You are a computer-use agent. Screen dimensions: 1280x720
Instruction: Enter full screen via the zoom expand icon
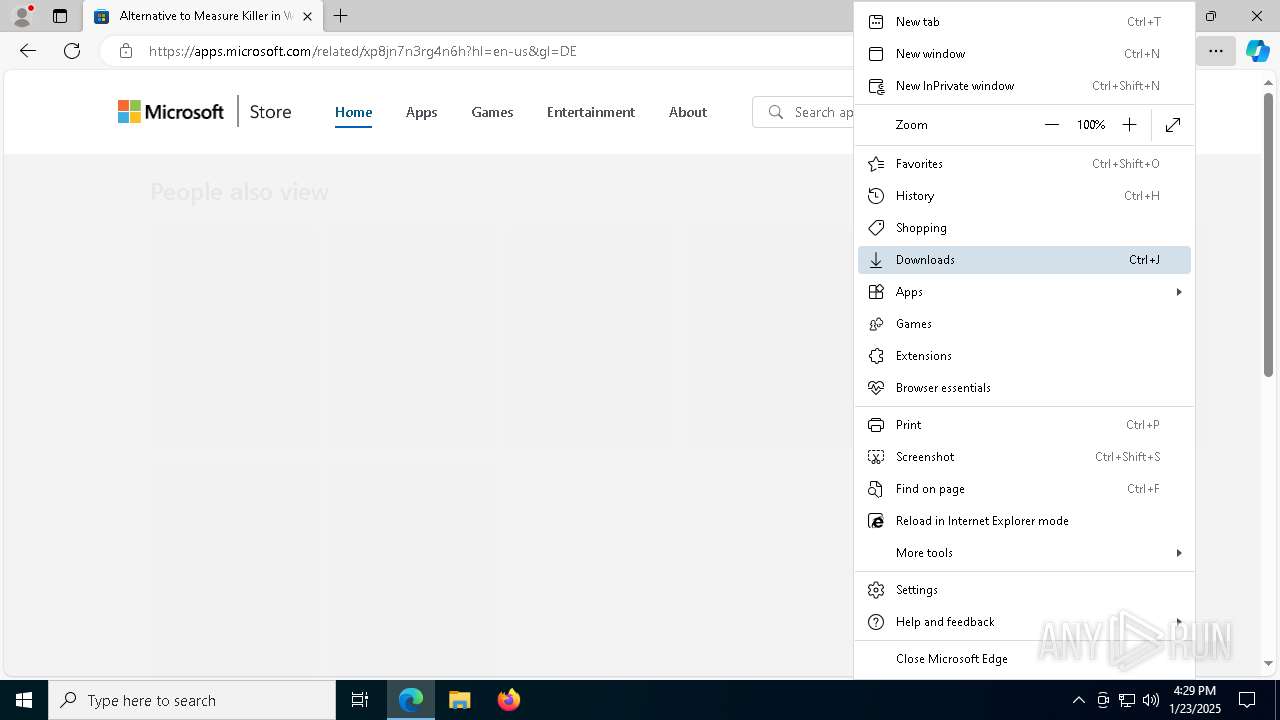point(1173,124)
